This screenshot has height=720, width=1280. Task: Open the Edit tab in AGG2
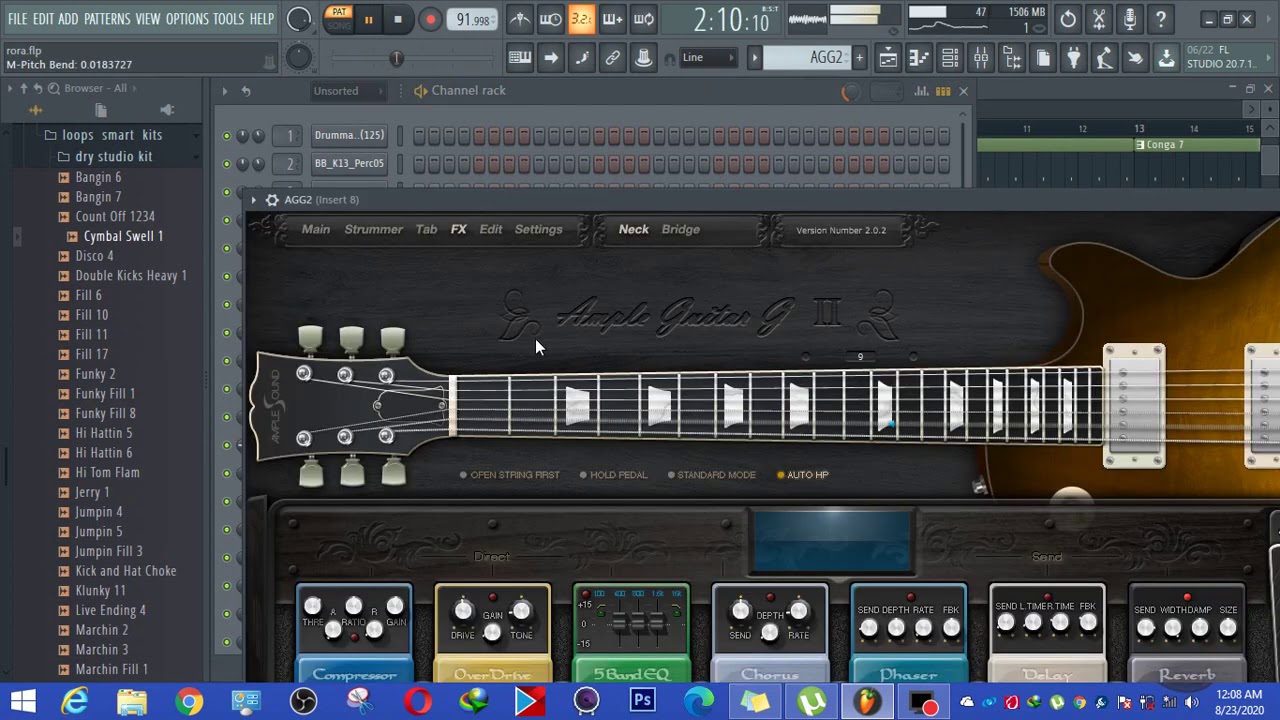(x=490, y=229)
